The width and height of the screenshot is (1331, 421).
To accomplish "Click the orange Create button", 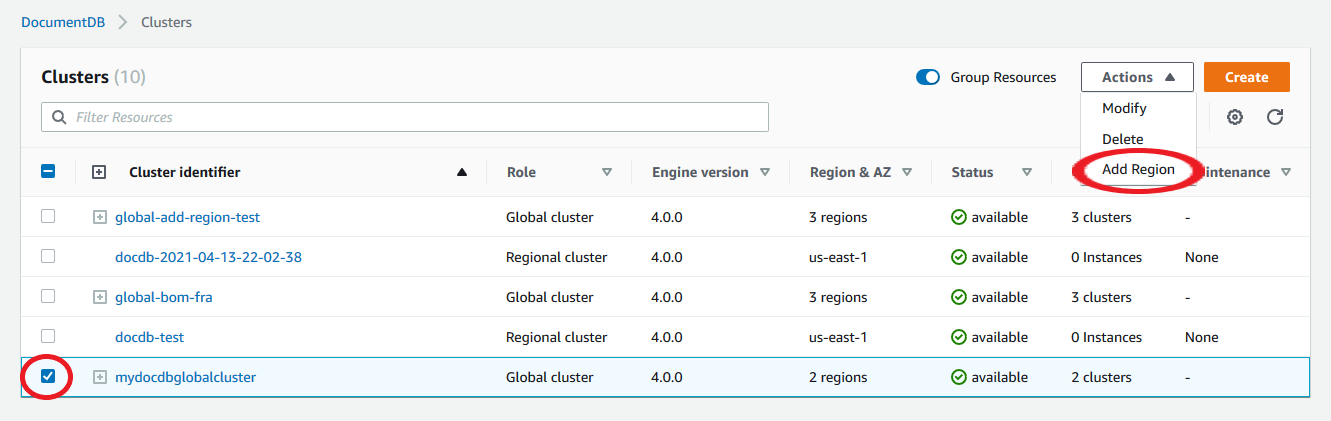I will tap(1246, 77).
